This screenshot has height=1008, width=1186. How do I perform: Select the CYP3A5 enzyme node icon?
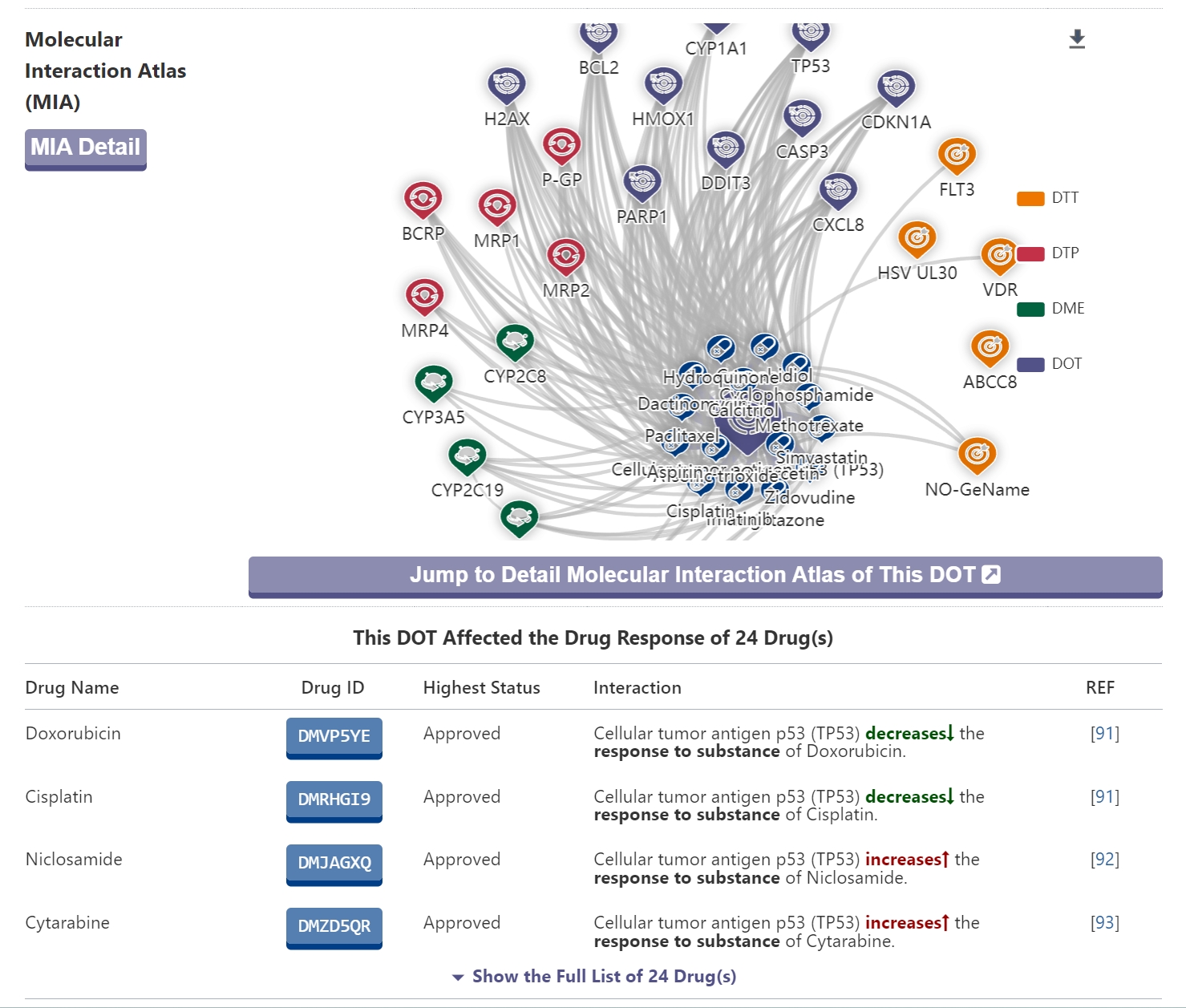click(433, 383)
